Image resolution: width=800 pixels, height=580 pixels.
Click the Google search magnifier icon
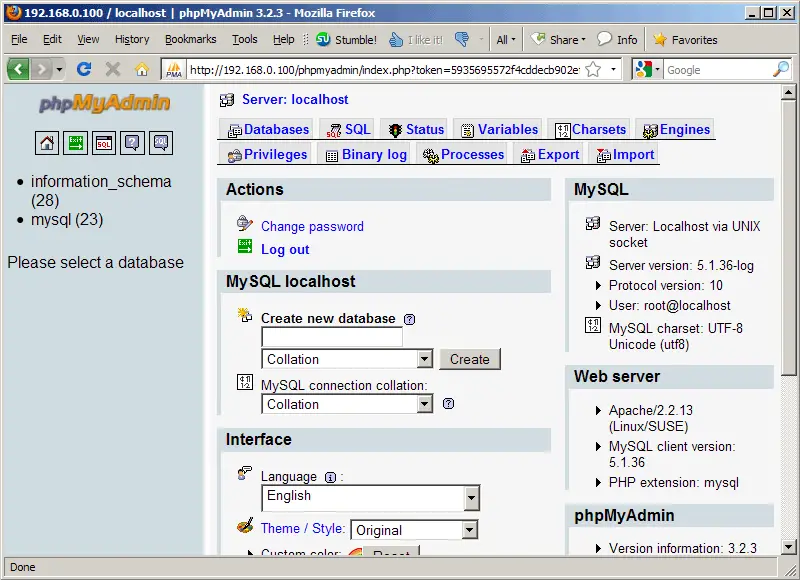pos(781,69)
